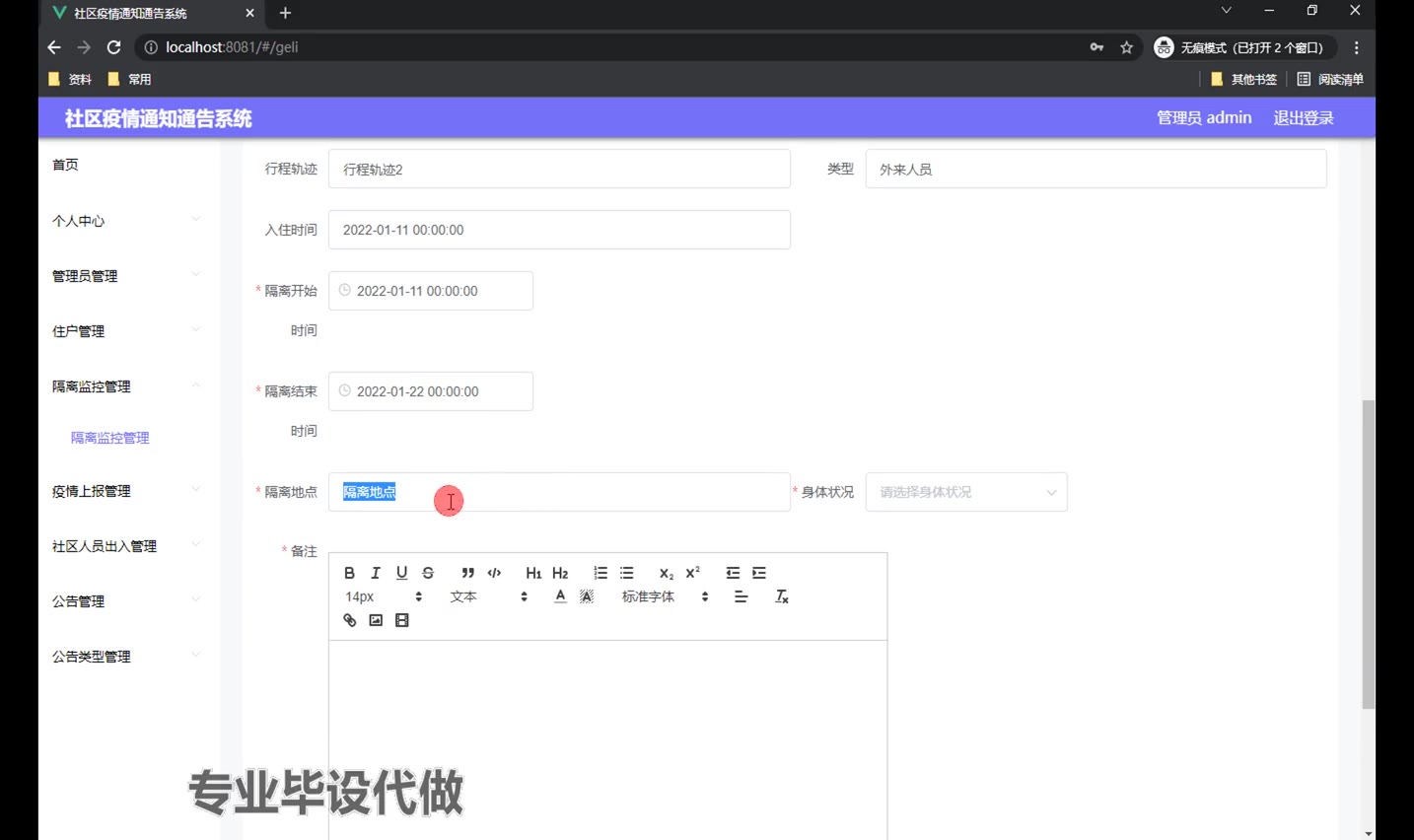Open the text color picker
Viewport: 1414px width, 840px height.
point(560,596)
